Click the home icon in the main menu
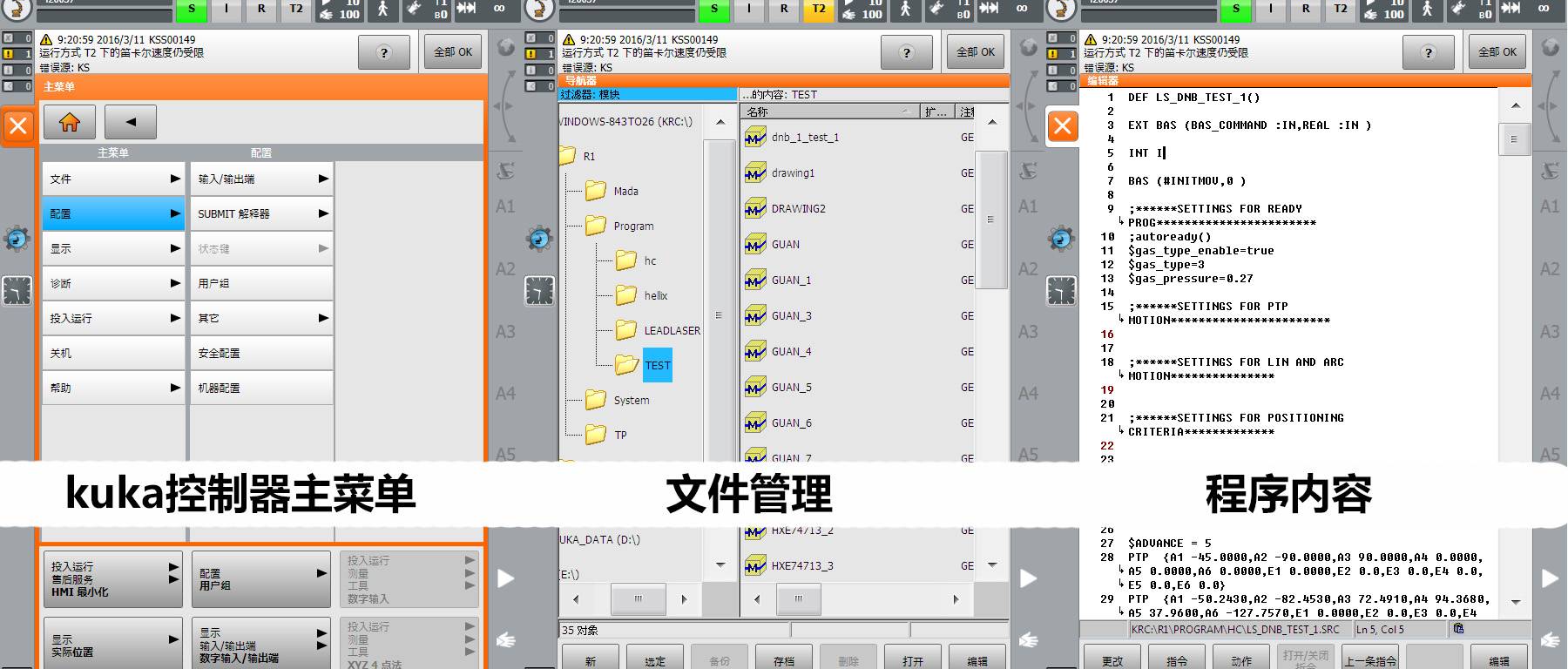Screen dimensions: 1568x669 click(69, 123)
